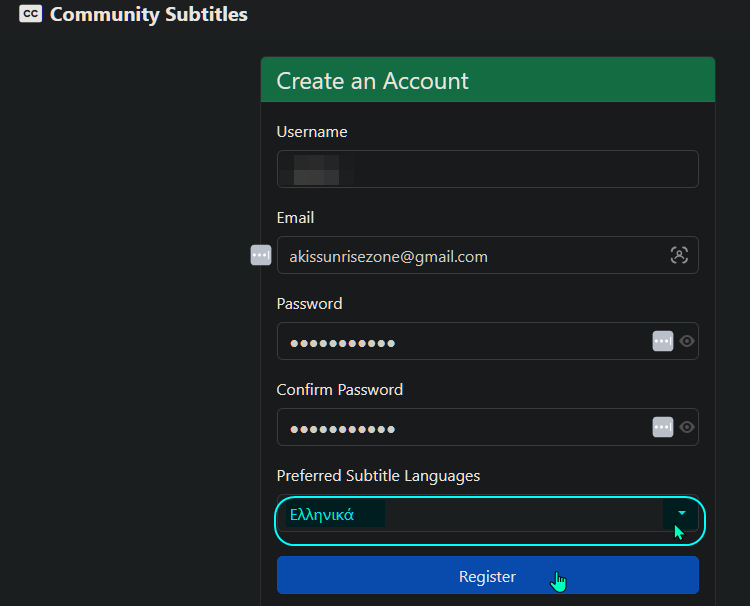
Task: Focus the Password entry box
Action: click(x=460, y=341)
